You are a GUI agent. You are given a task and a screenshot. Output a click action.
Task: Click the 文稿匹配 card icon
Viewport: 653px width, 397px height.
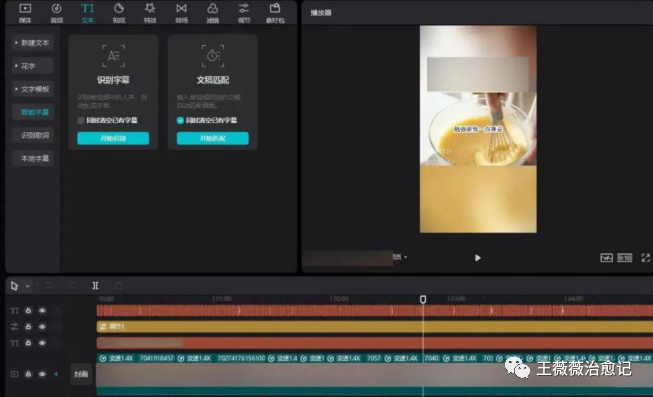coord(213,56)
